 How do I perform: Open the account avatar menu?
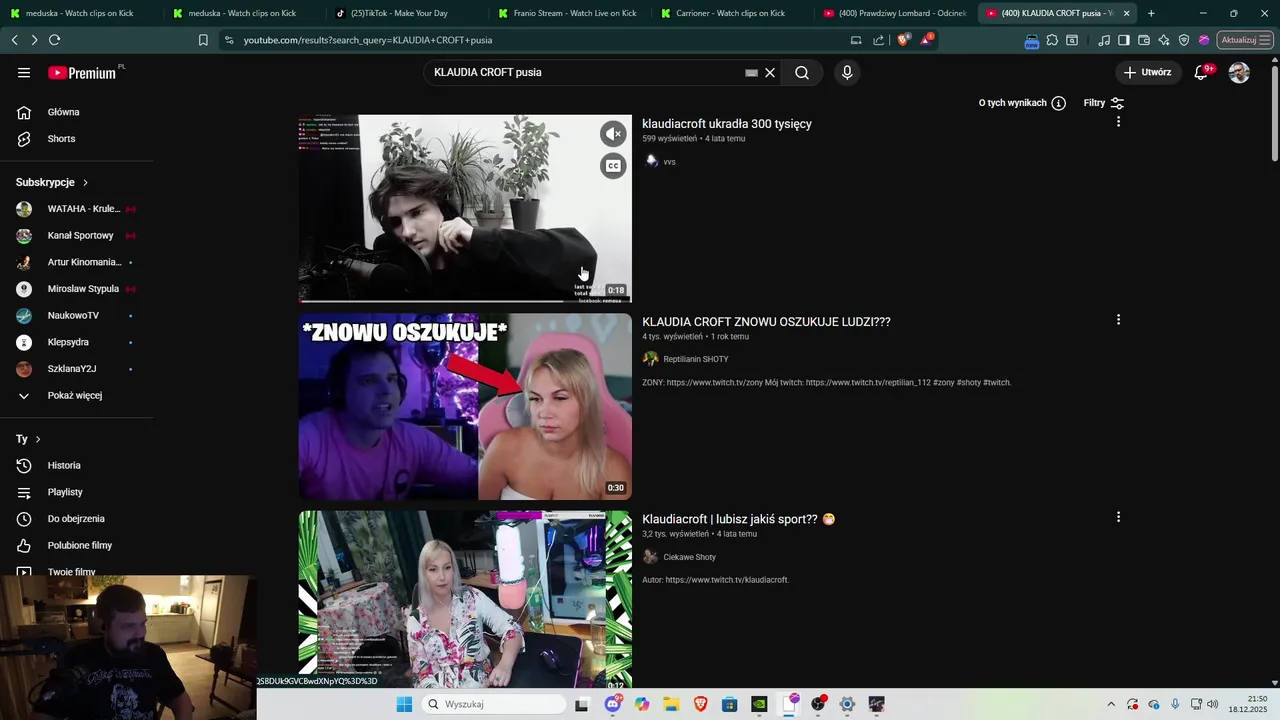pos(1239,72)
